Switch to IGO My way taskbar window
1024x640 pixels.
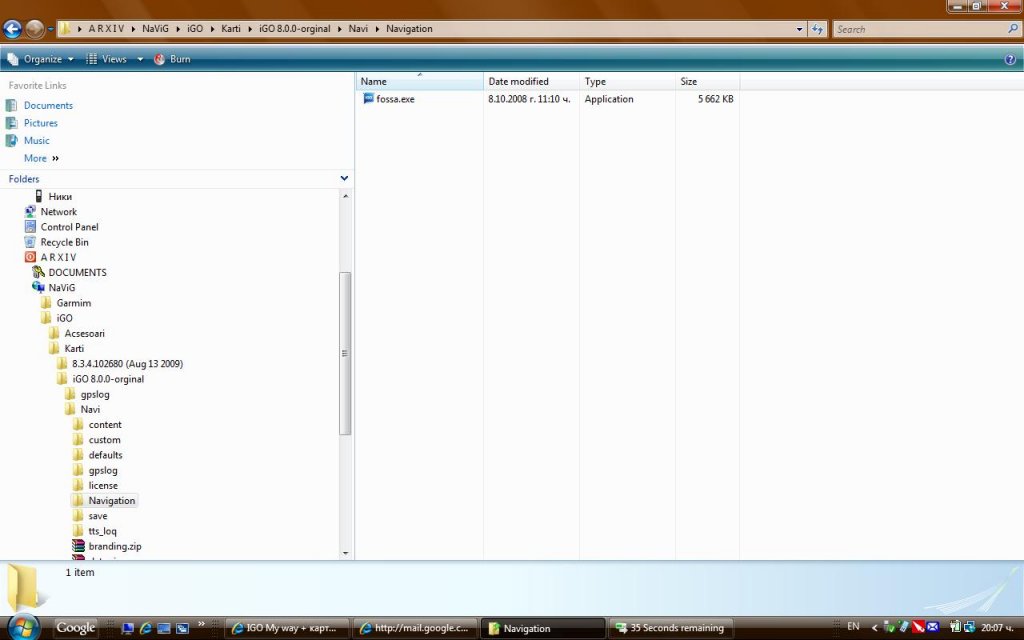click(288, 628)
